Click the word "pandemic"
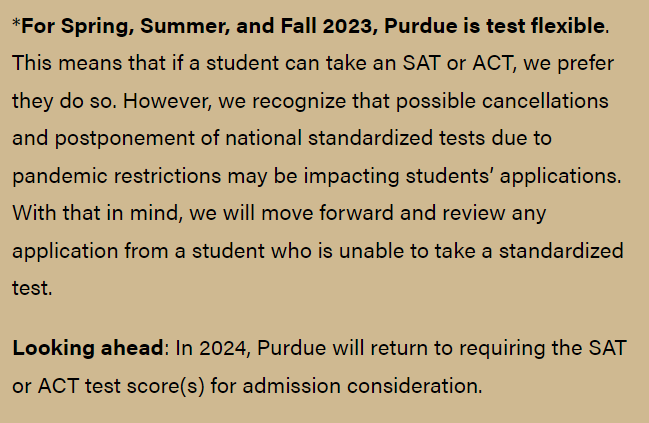Viewport: 649px width, 423px height. [x=58, y=176]
